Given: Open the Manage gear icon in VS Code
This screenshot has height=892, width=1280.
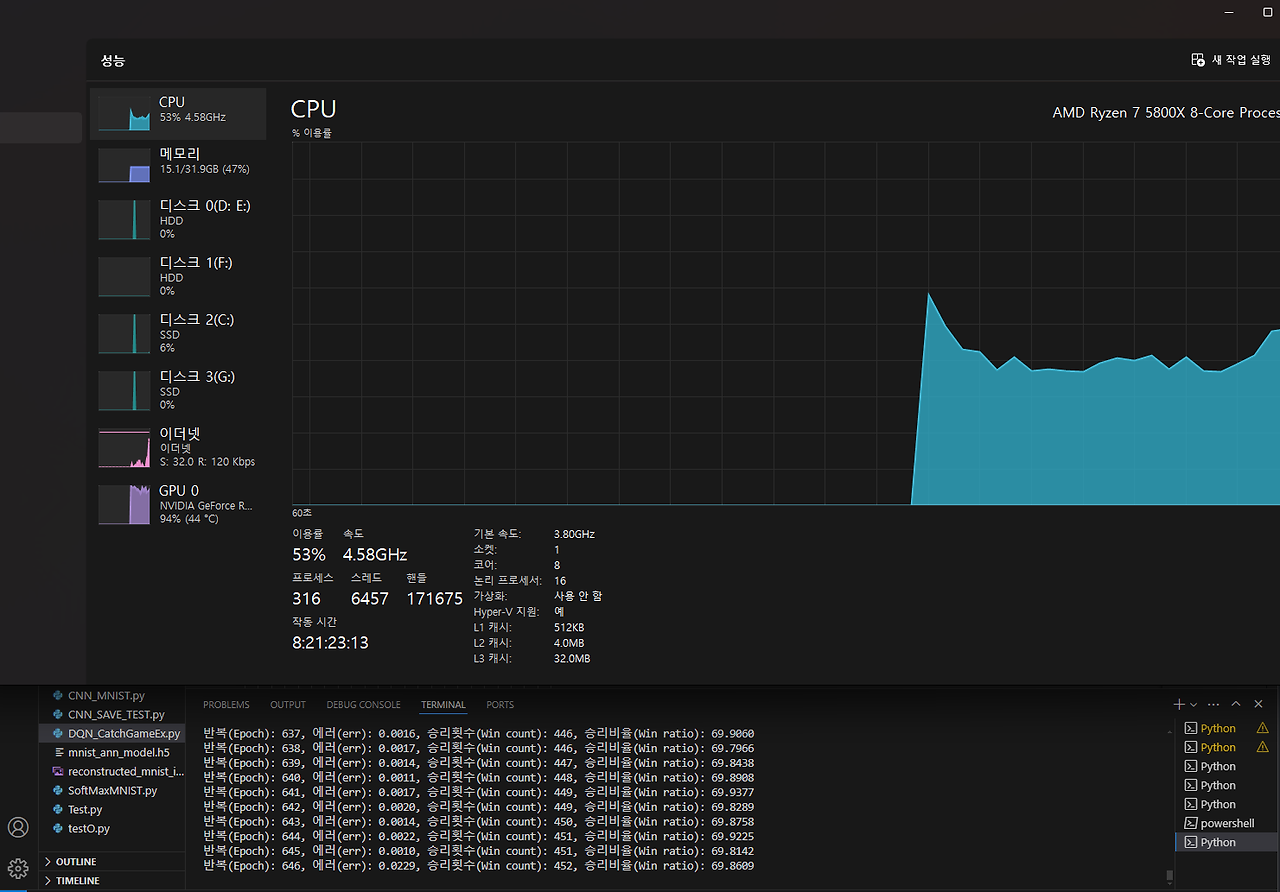Looking at the screenshot, I should (x=18, y=868).
